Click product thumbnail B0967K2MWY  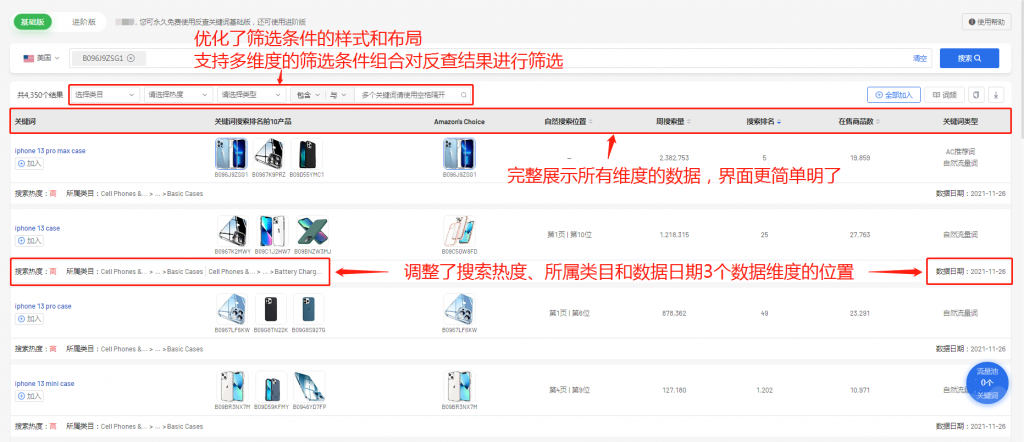click(x=233, y=232)
